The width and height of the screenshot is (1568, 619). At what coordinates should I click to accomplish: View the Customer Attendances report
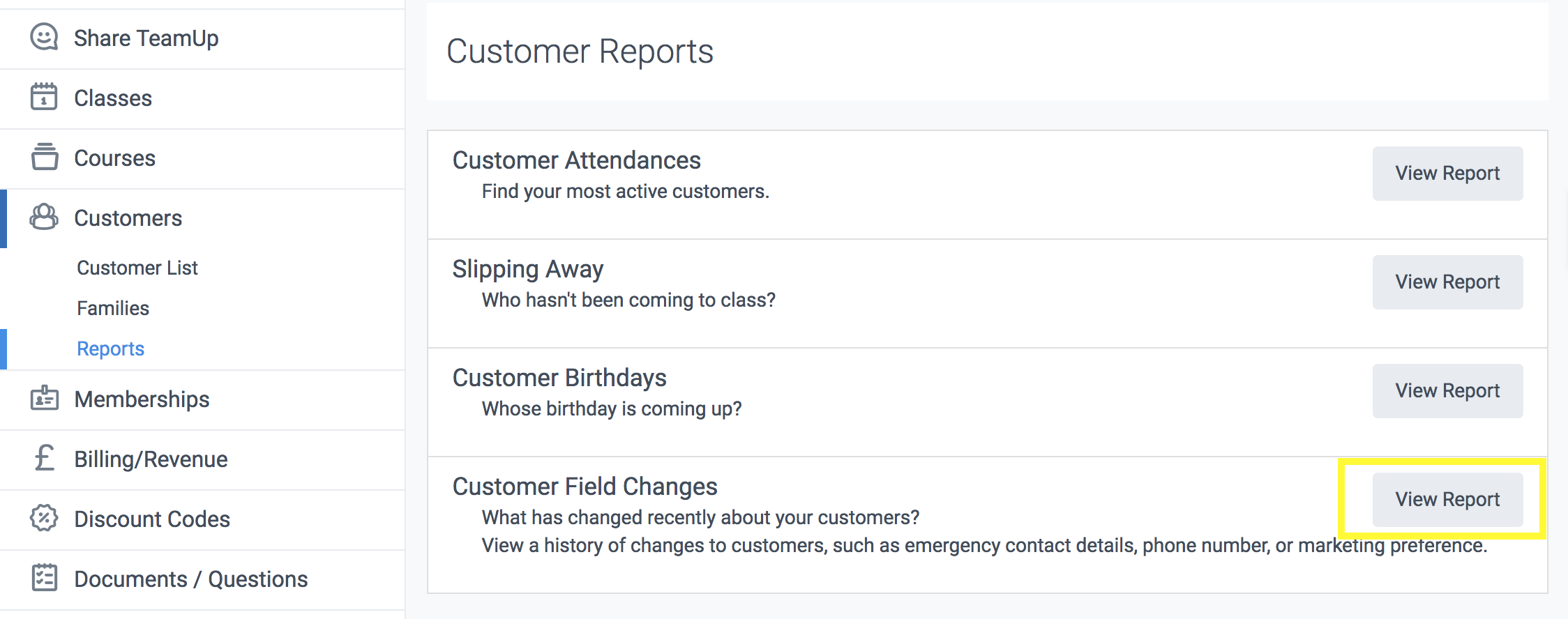click(1447, 174)
